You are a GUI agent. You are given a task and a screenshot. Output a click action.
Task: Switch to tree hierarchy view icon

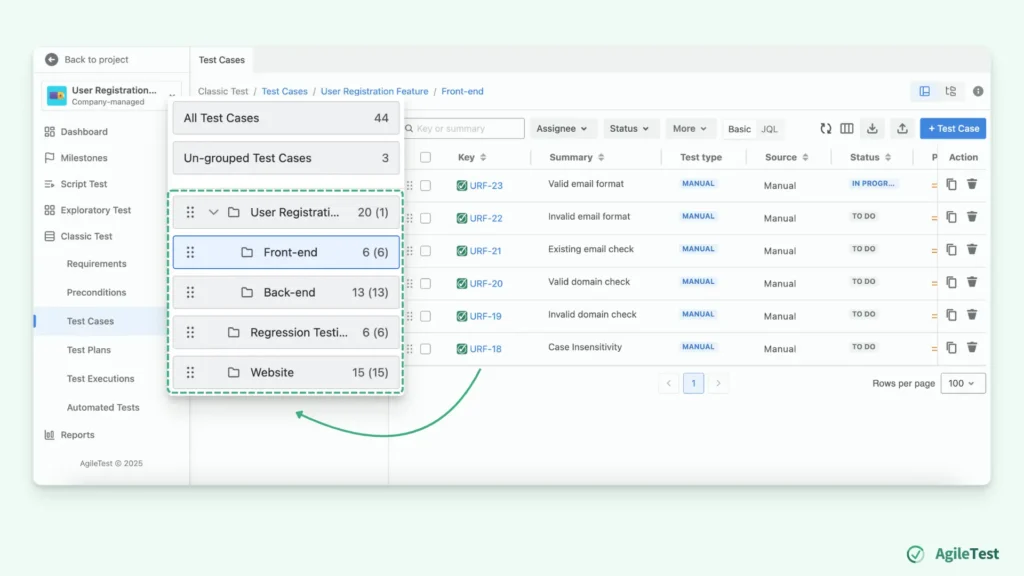click(x=951, y=91)
